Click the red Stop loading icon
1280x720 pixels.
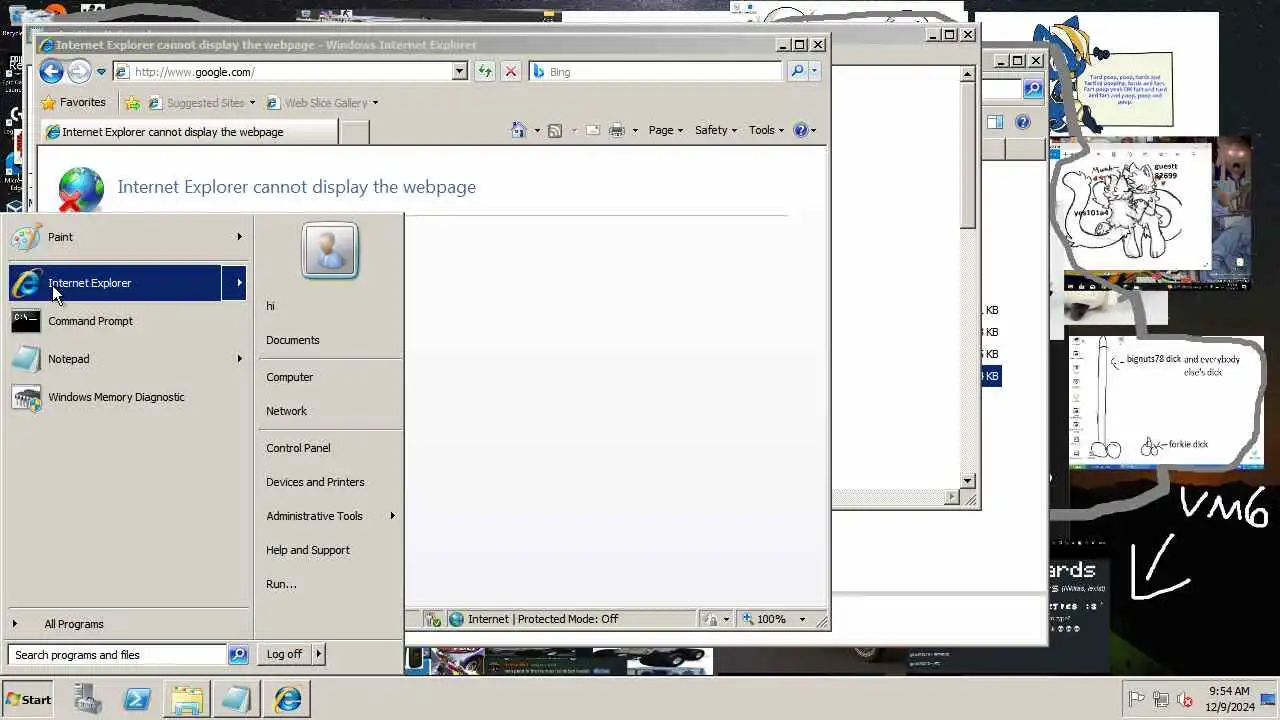pyautogui.click(x=511, y=71)
